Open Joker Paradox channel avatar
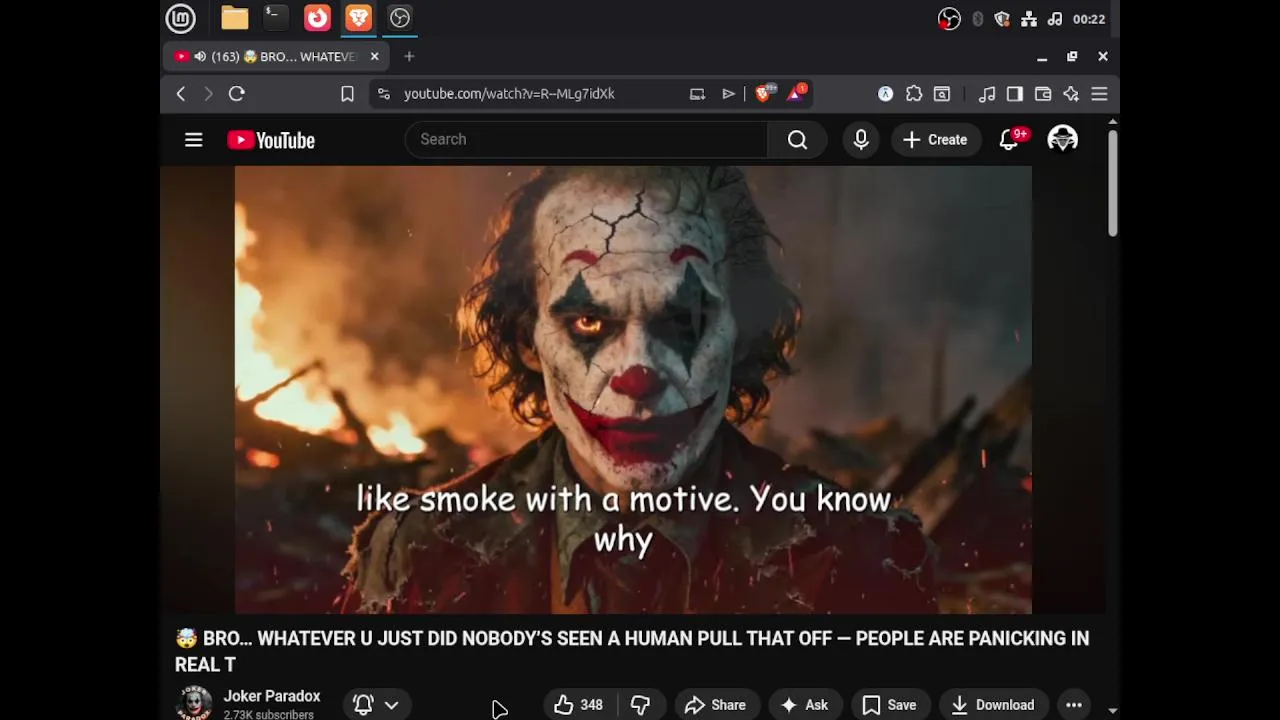The image size is (1280, 720). (194, 703)
